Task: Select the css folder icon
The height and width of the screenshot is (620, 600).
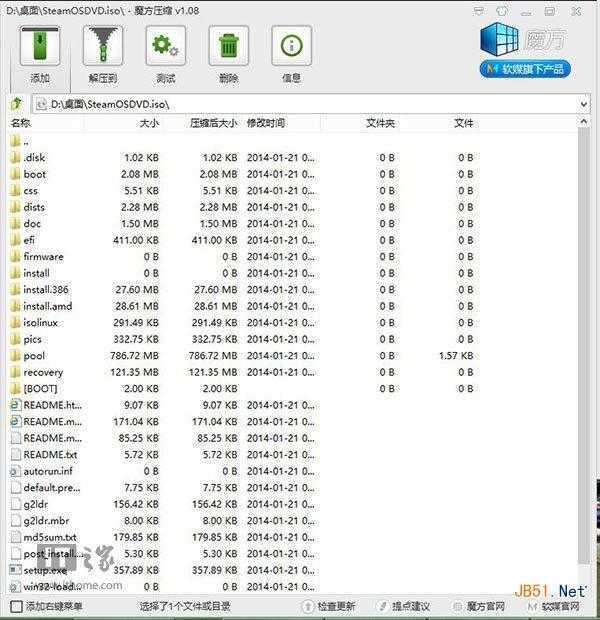Action: [x=15, y=191]
